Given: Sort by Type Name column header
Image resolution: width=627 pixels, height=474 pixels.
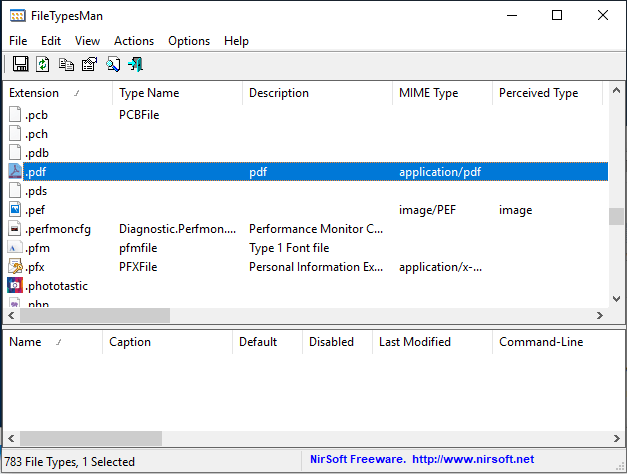Looking at the screenshot, I should coord(178,93).
